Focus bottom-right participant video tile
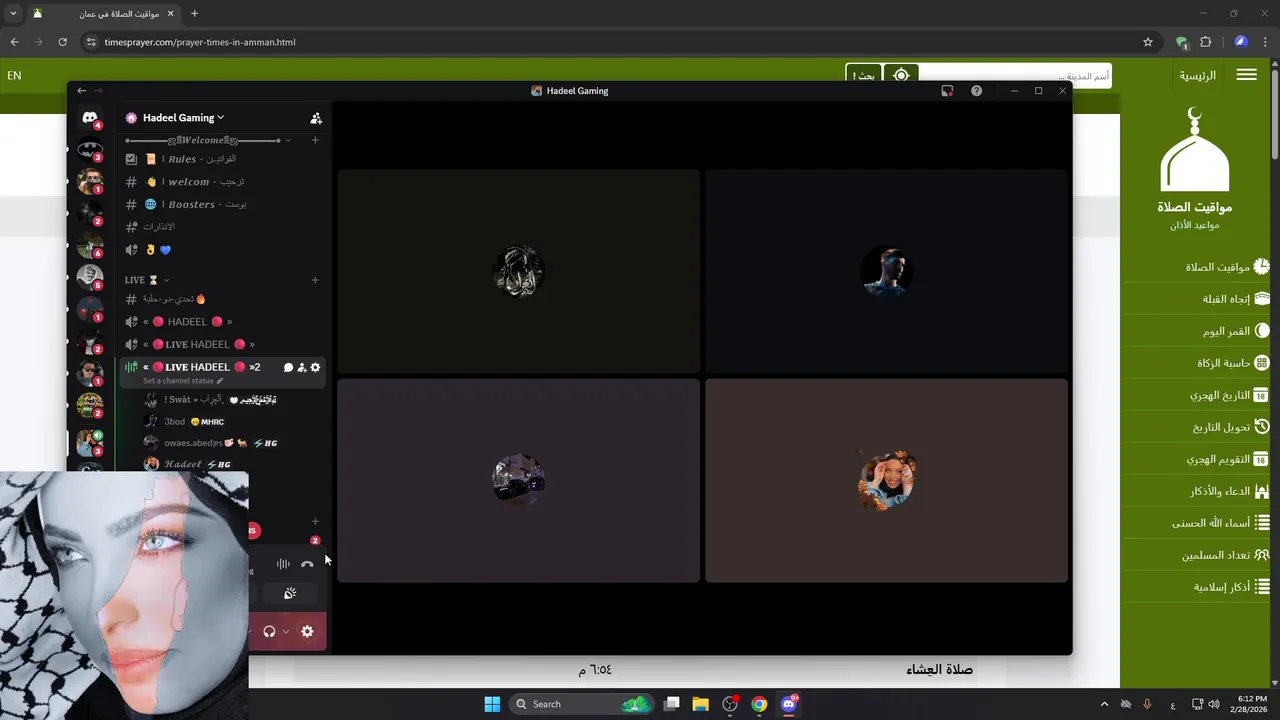Screen dimensions: 1280x720 886,480
